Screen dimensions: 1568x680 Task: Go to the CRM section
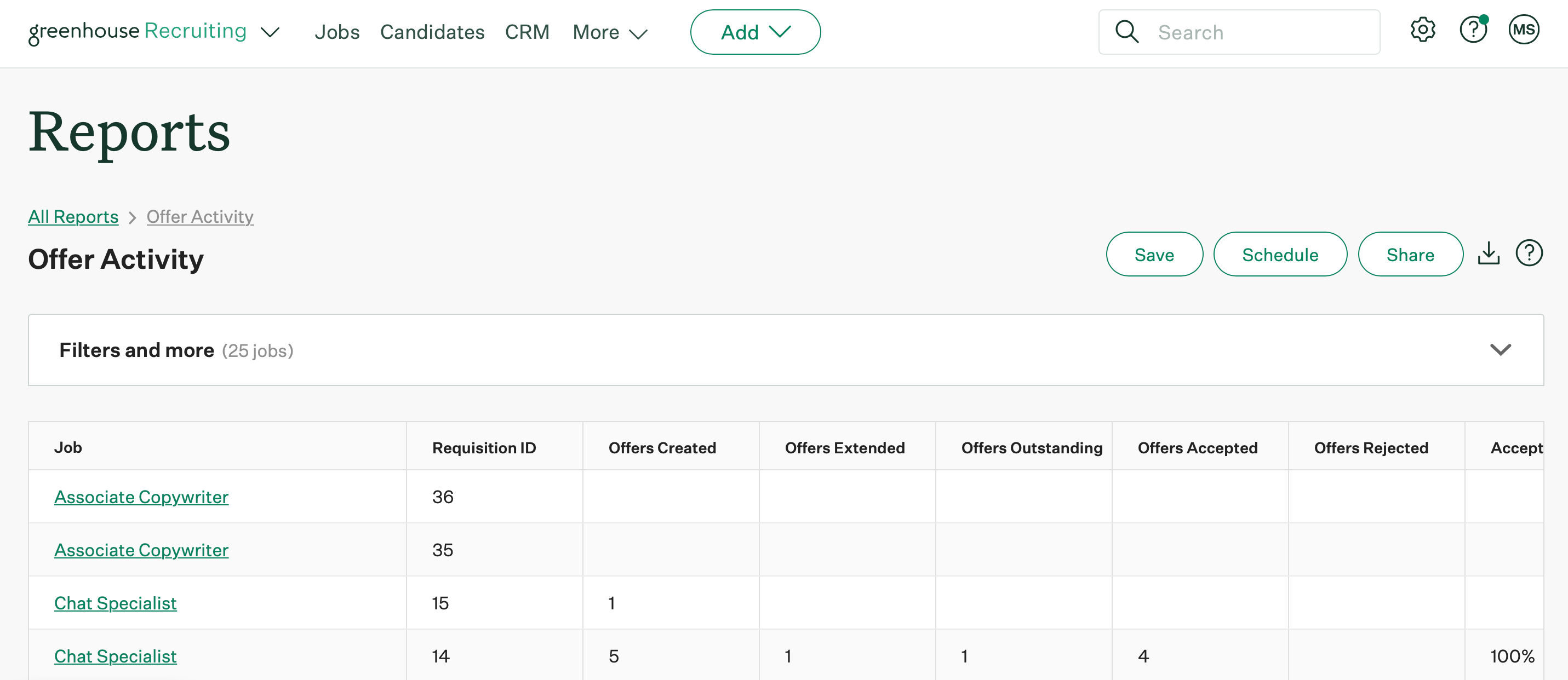527,32
